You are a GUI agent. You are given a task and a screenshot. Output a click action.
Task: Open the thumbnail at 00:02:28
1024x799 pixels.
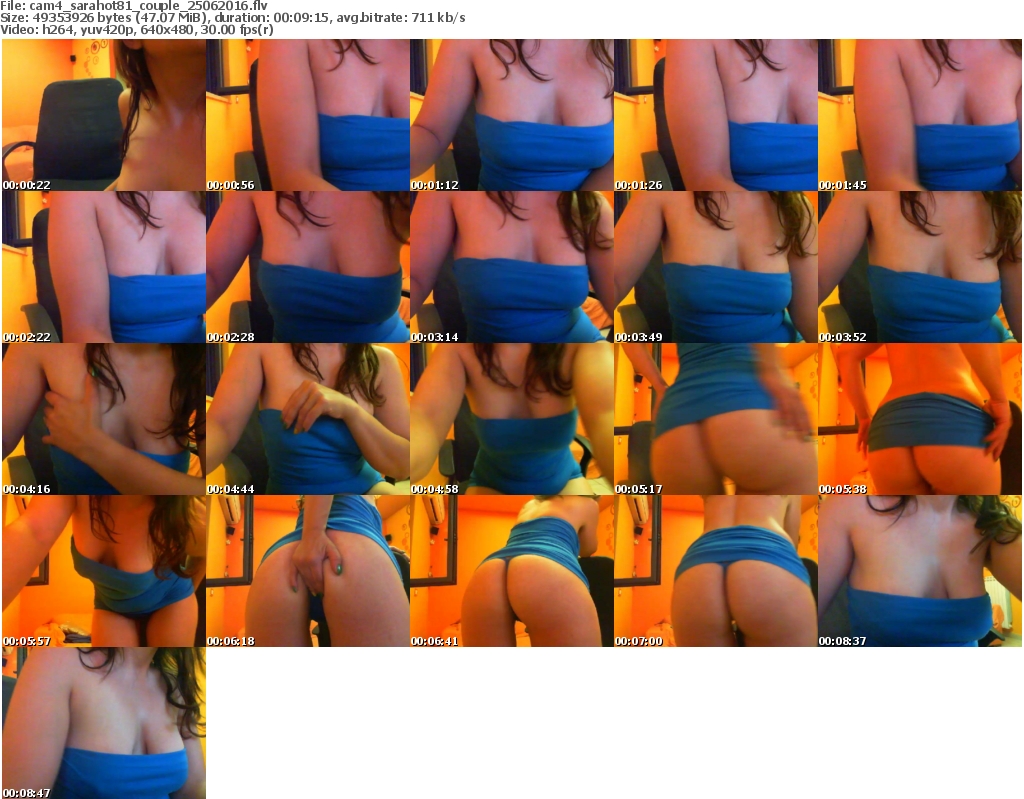tap(308, 267)
